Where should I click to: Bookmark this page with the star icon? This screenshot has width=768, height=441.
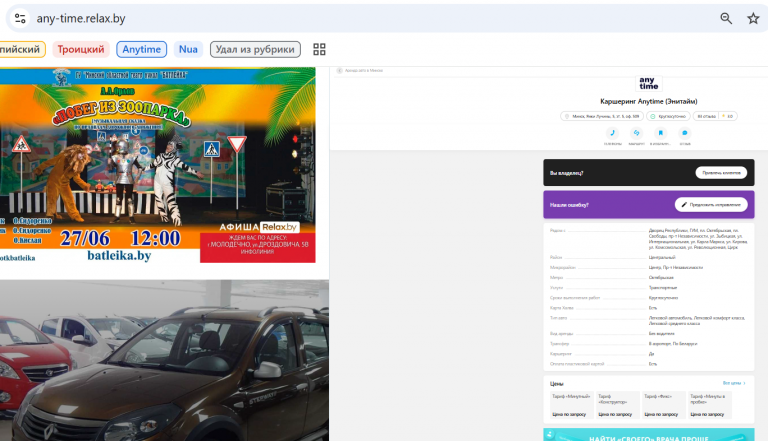(753, 19)
